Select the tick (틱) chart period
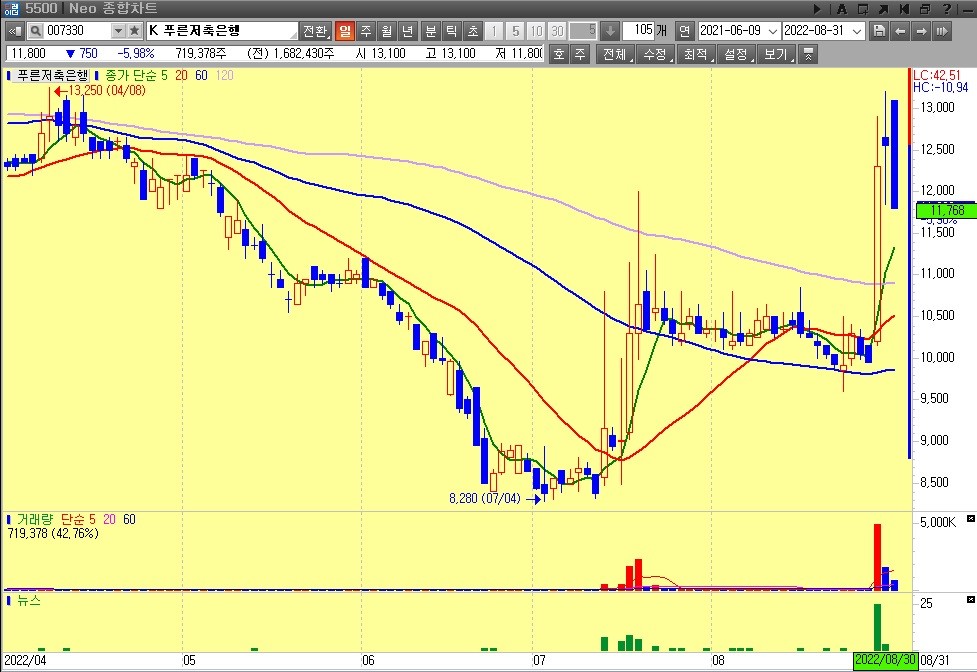Image resolution: width=977 pixels, height=672 pixels. [x=452, y=31]
